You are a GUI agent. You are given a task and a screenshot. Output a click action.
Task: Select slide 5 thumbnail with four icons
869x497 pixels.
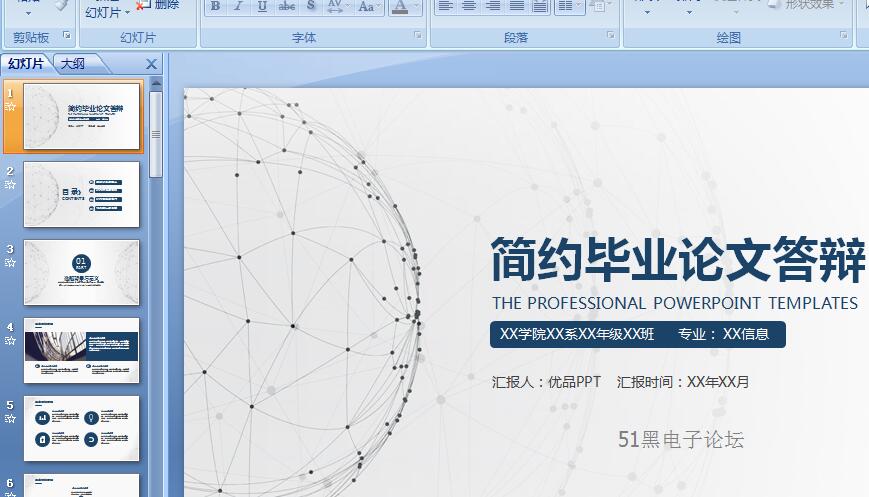click(x=81, y=428)
